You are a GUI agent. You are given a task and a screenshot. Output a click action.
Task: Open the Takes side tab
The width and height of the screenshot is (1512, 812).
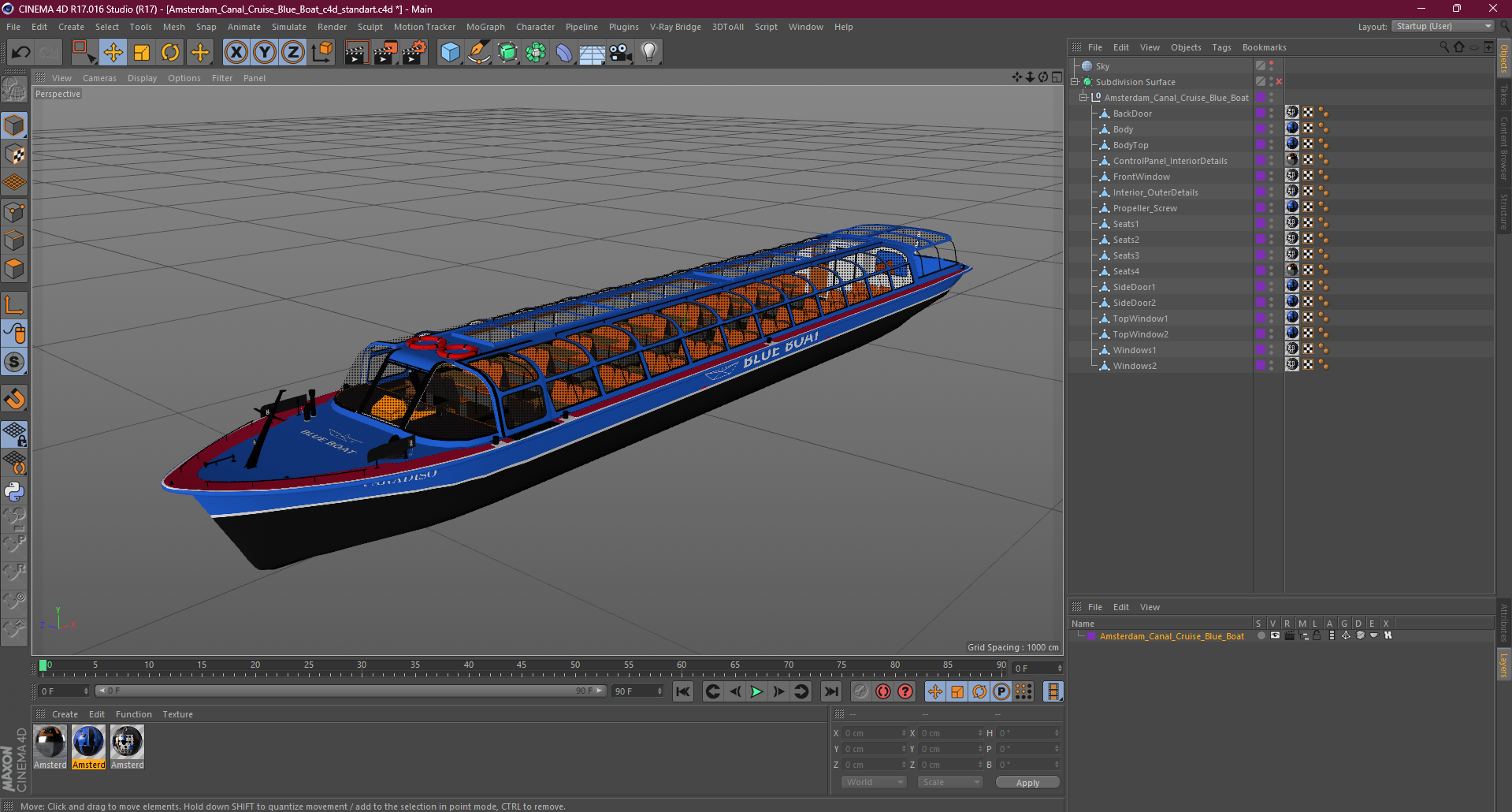coord(1503,95)
